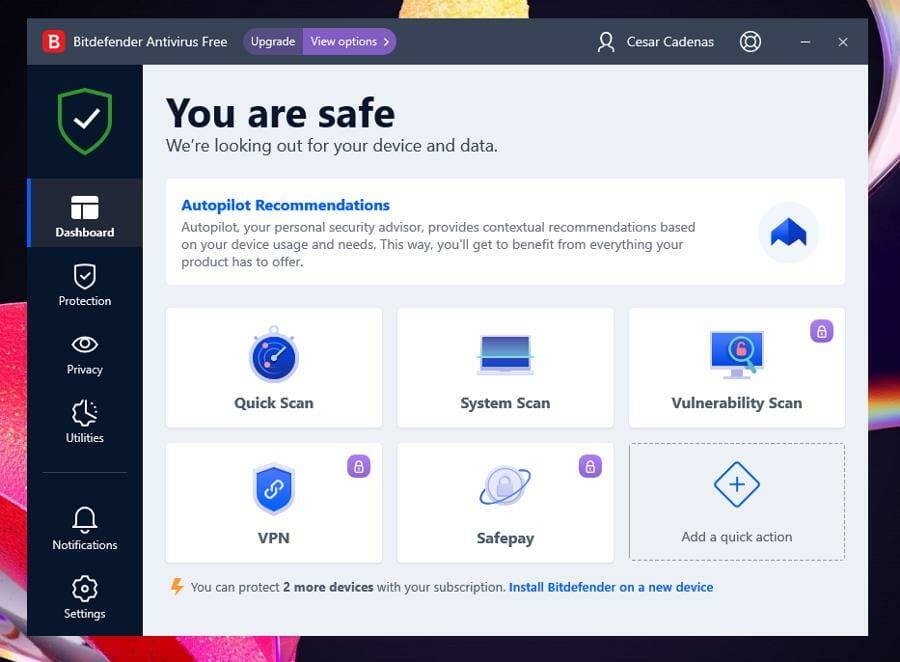Click the chevron arrow beside View options
900x662 pixels.
[386, 42]
